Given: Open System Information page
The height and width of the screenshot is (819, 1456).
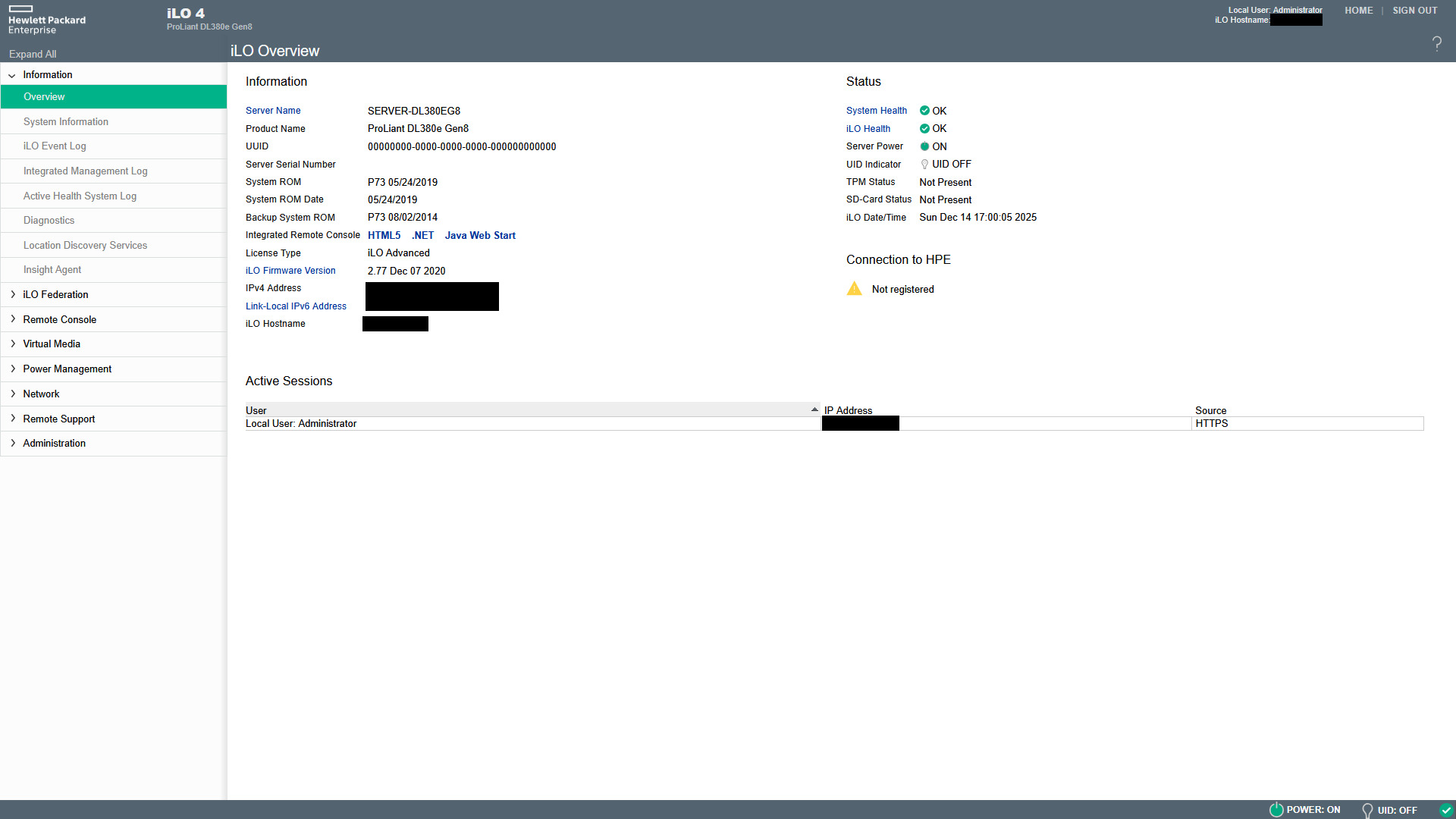Looking at the screenshot, I should click(65, 122).
